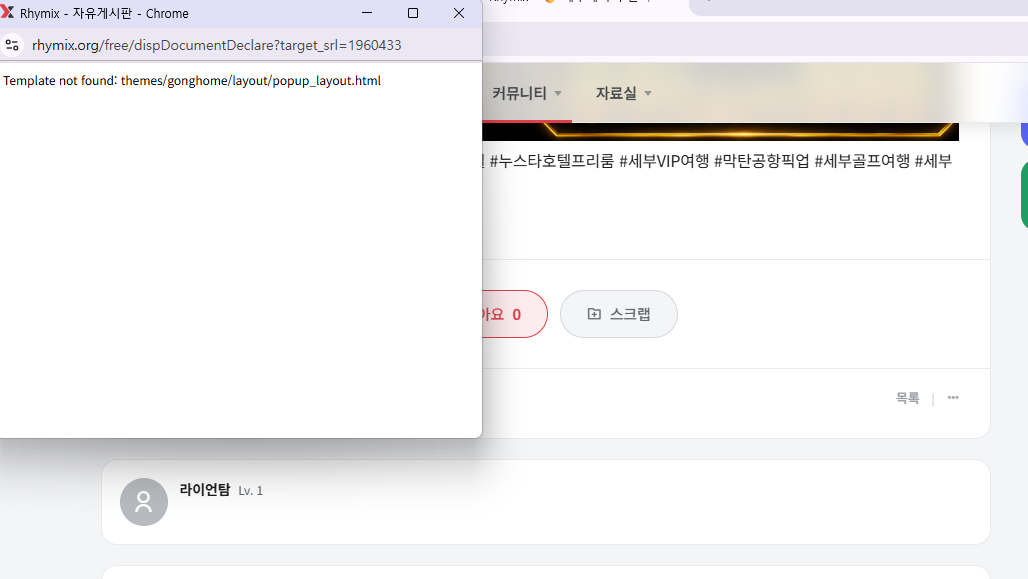Minimize the Rhymix popup window
This screenshot has width=1028, height=579.
point(367,13)
